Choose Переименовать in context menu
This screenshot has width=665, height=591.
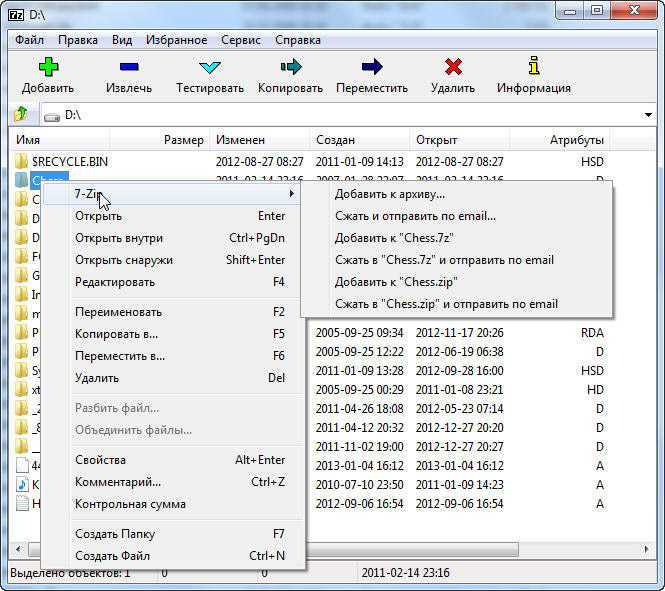click(x=172, y=312)
